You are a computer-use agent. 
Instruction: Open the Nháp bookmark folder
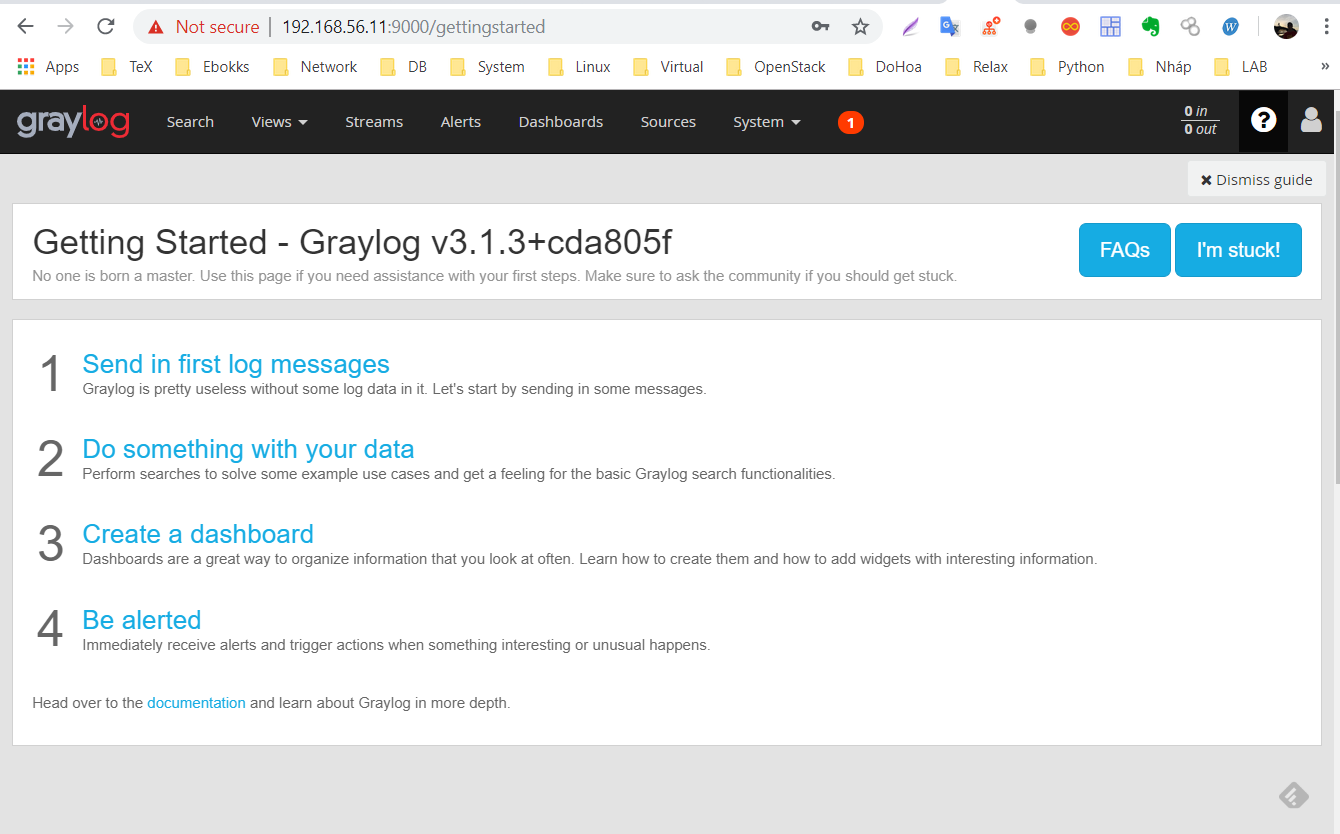[1159, 67]
